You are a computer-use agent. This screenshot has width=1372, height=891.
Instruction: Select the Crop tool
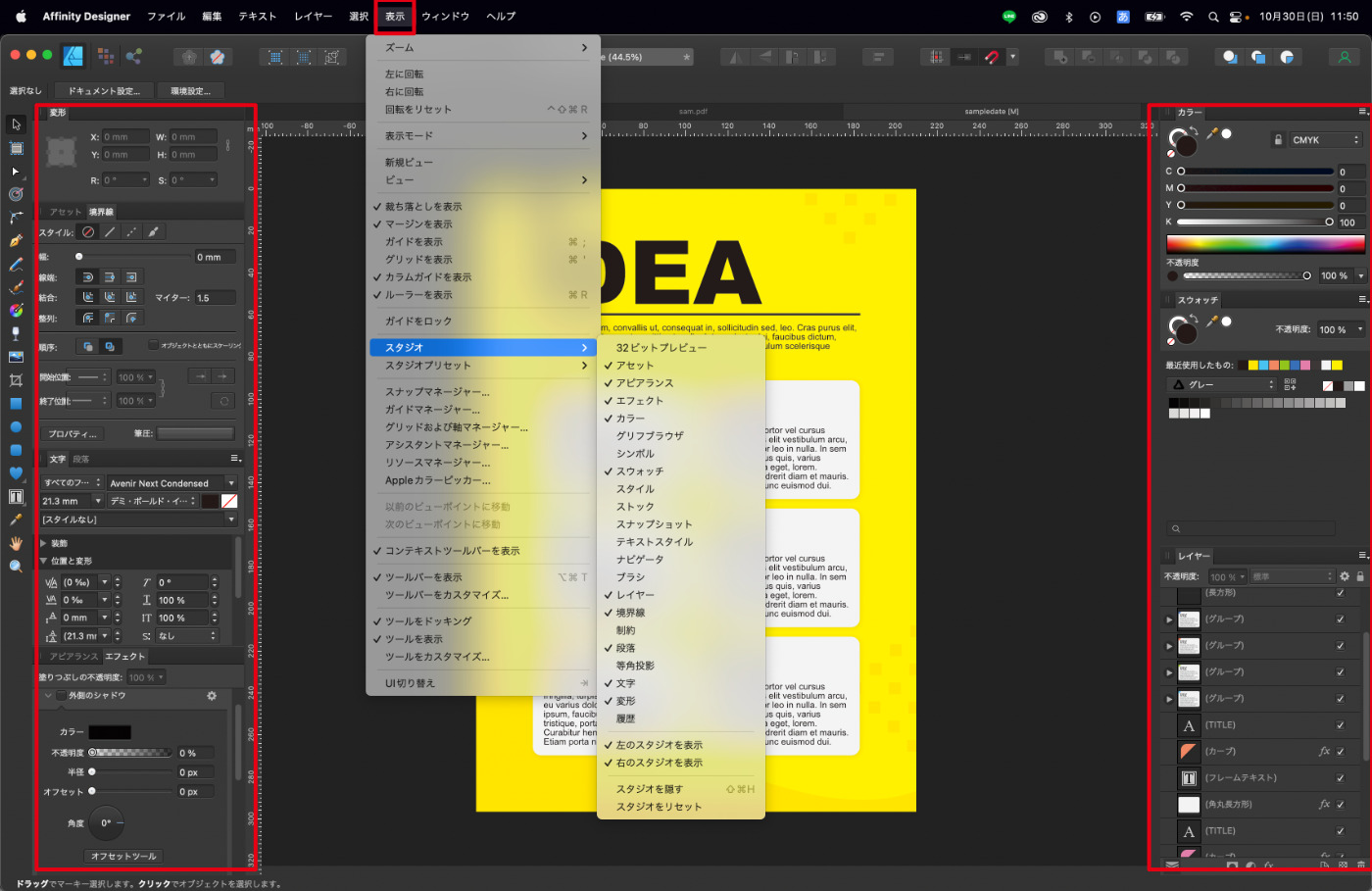[16, 379]
